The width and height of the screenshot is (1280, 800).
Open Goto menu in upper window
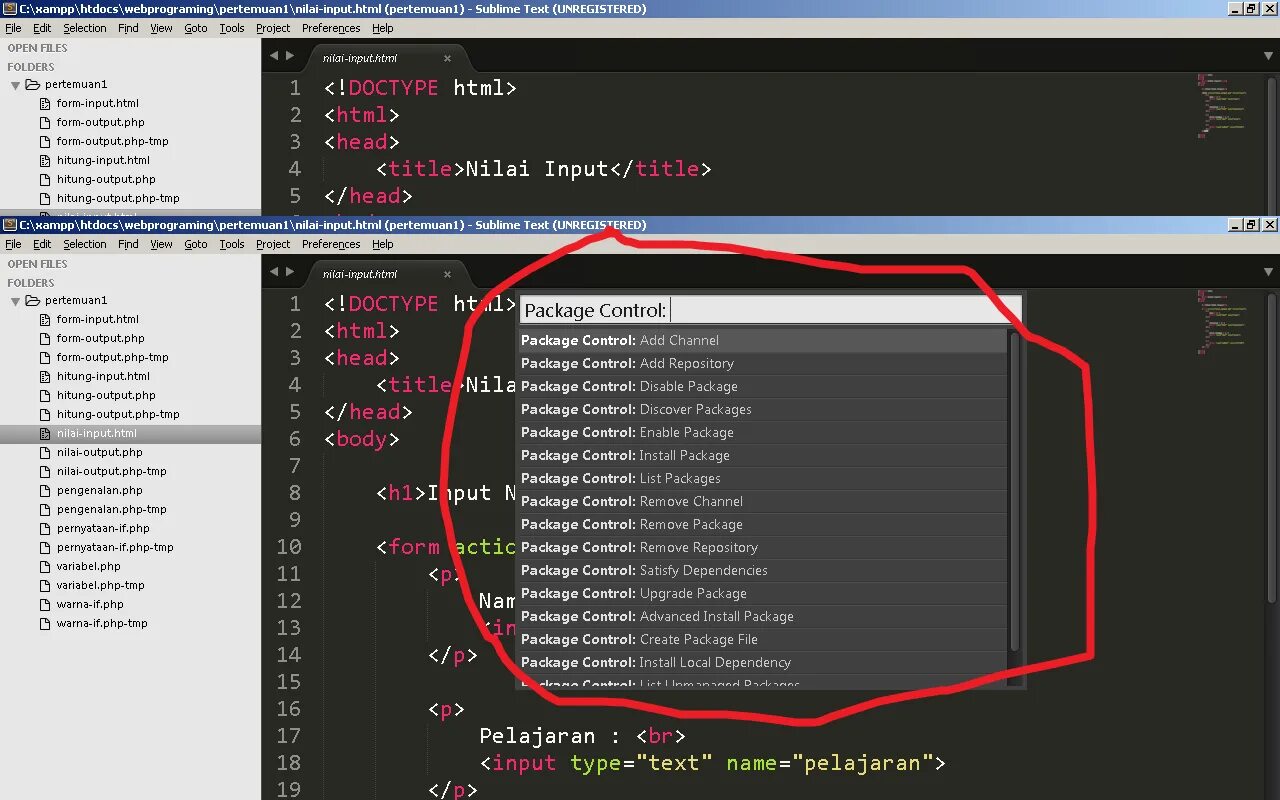click(x=196, y=28)
